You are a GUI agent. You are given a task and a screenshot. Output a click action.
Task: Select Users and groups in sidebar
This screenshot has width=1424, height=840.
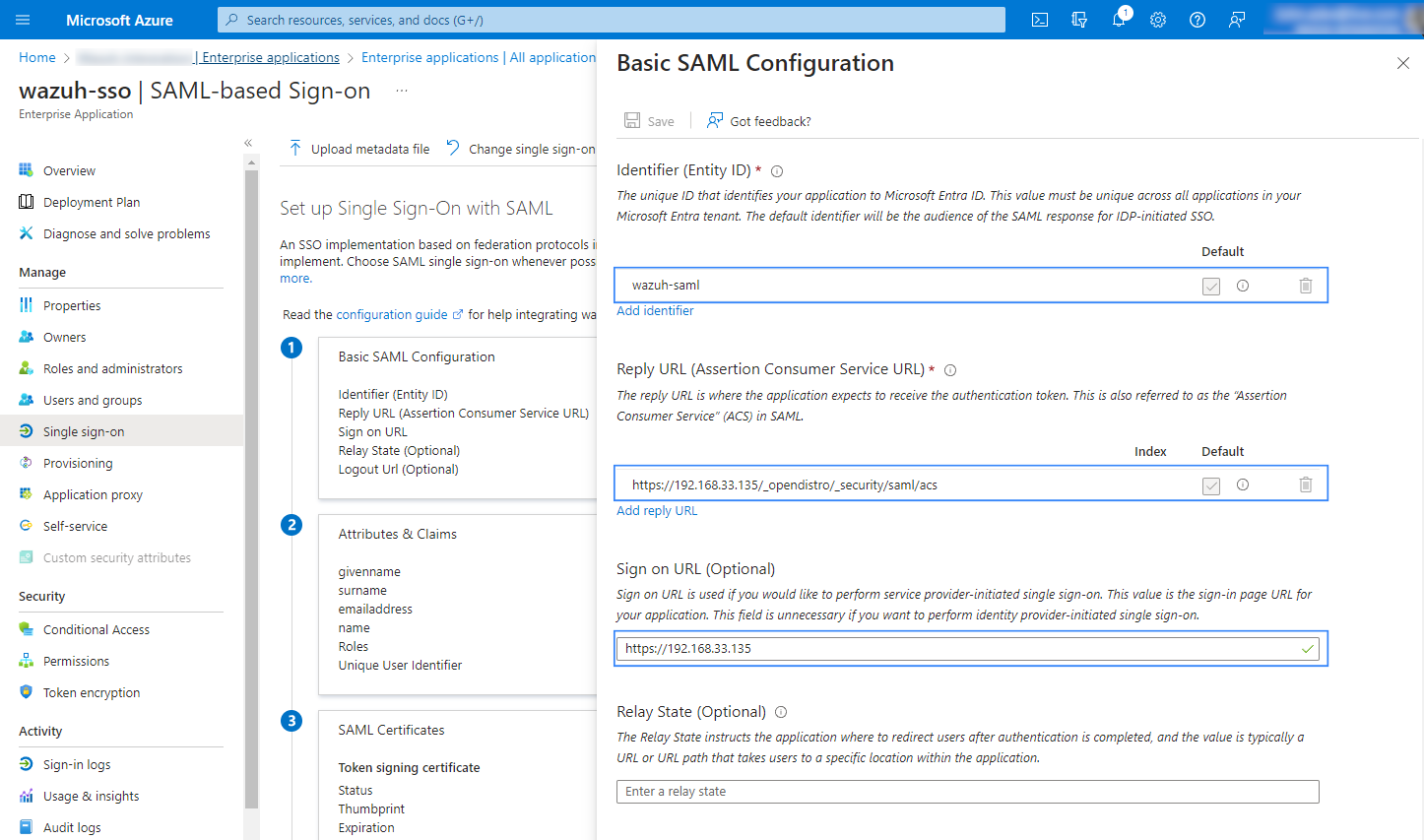point(93,400)
